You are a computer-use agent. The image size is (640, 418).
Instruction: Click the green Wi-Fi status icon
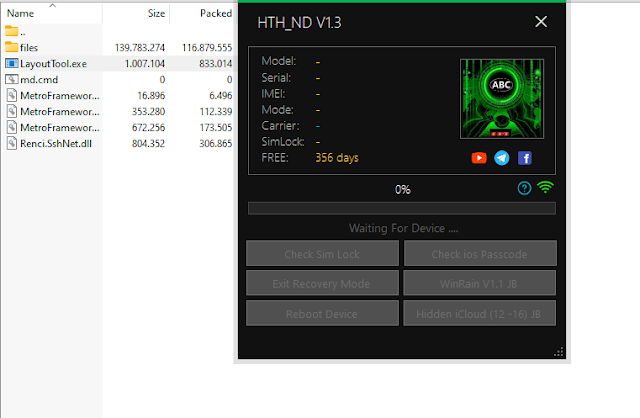pyautogui.click(x=545, y=187)
